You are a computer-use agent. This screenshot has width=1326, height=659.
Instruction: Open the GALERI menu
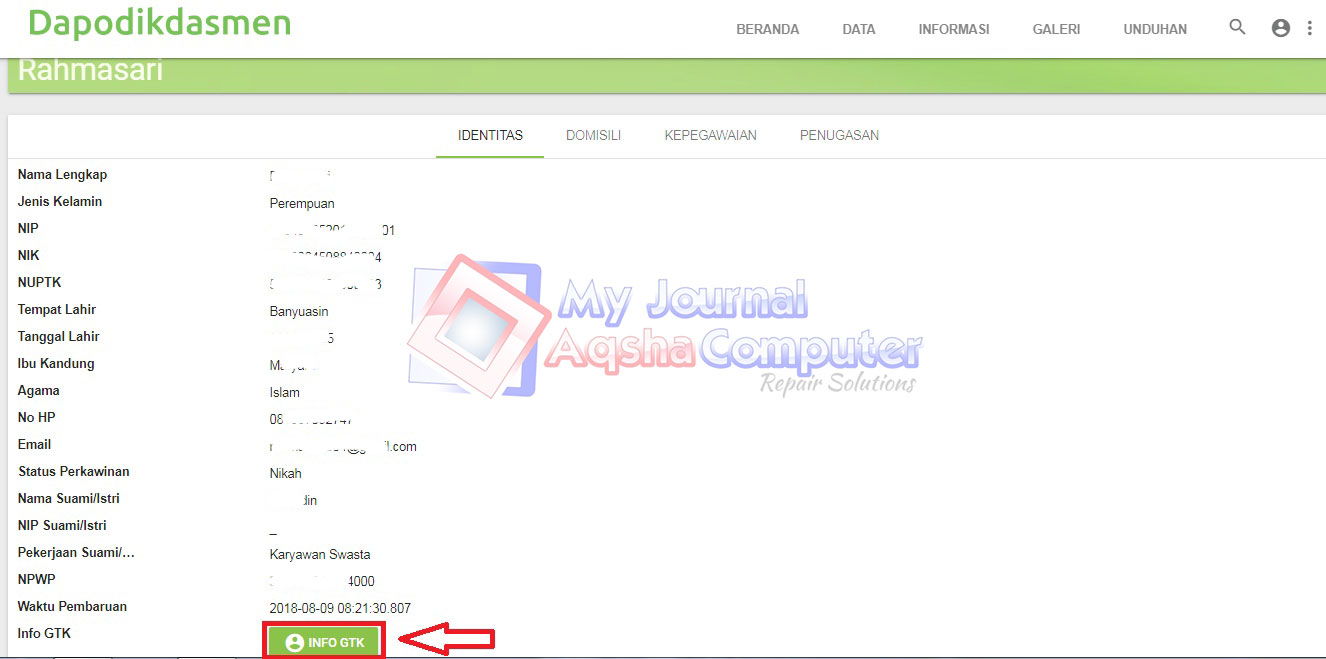(x=1056, y=29)
